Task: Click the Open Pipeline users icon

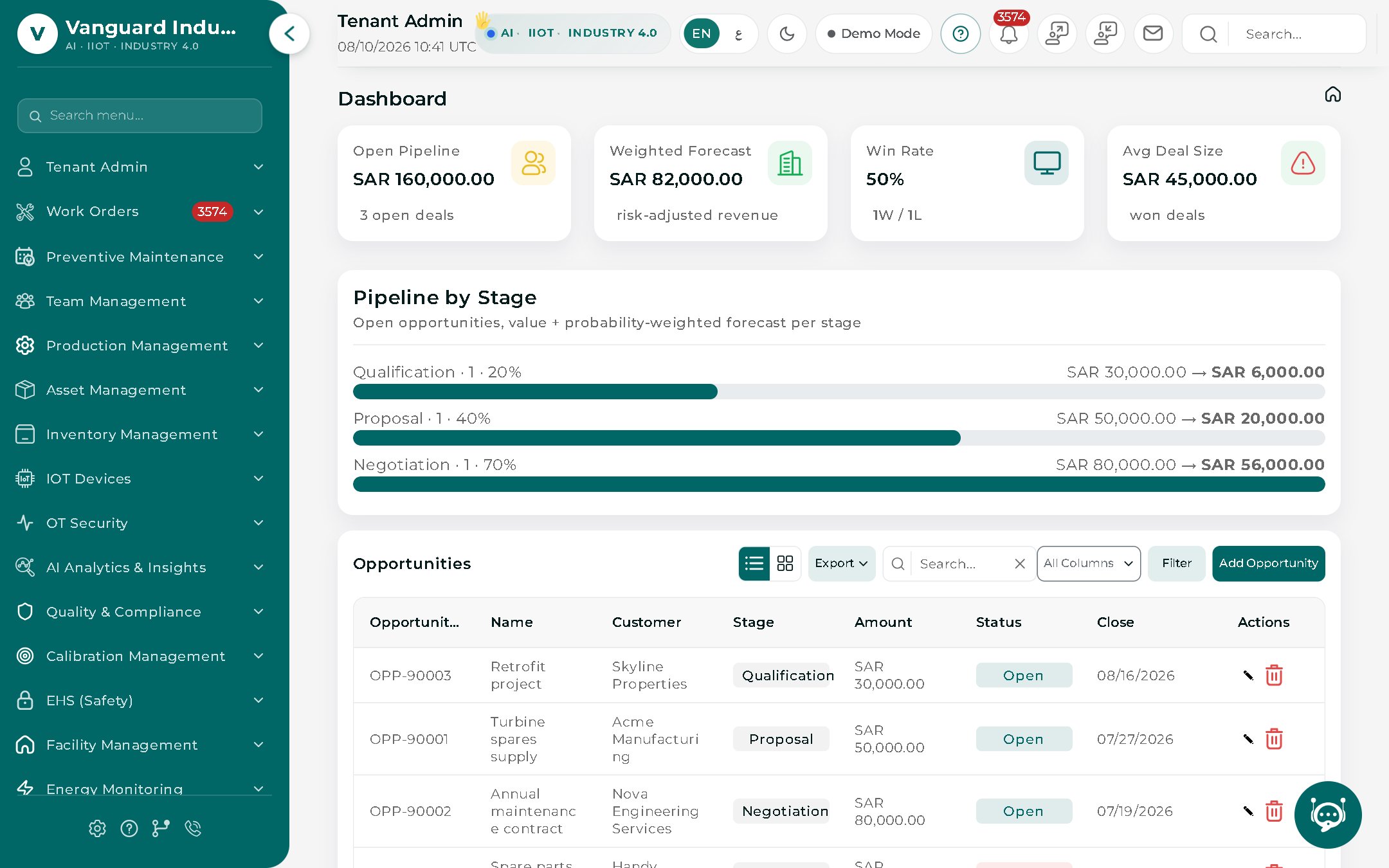Action: click(533, 163)
